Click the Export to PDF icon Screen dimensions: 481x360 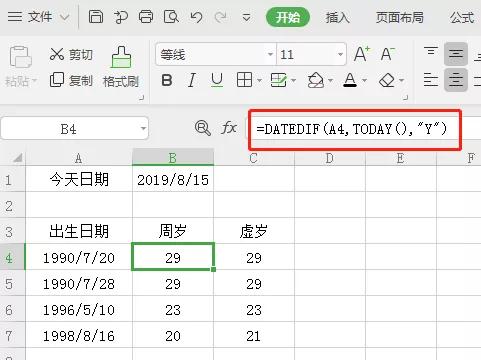tap(121, 17)
